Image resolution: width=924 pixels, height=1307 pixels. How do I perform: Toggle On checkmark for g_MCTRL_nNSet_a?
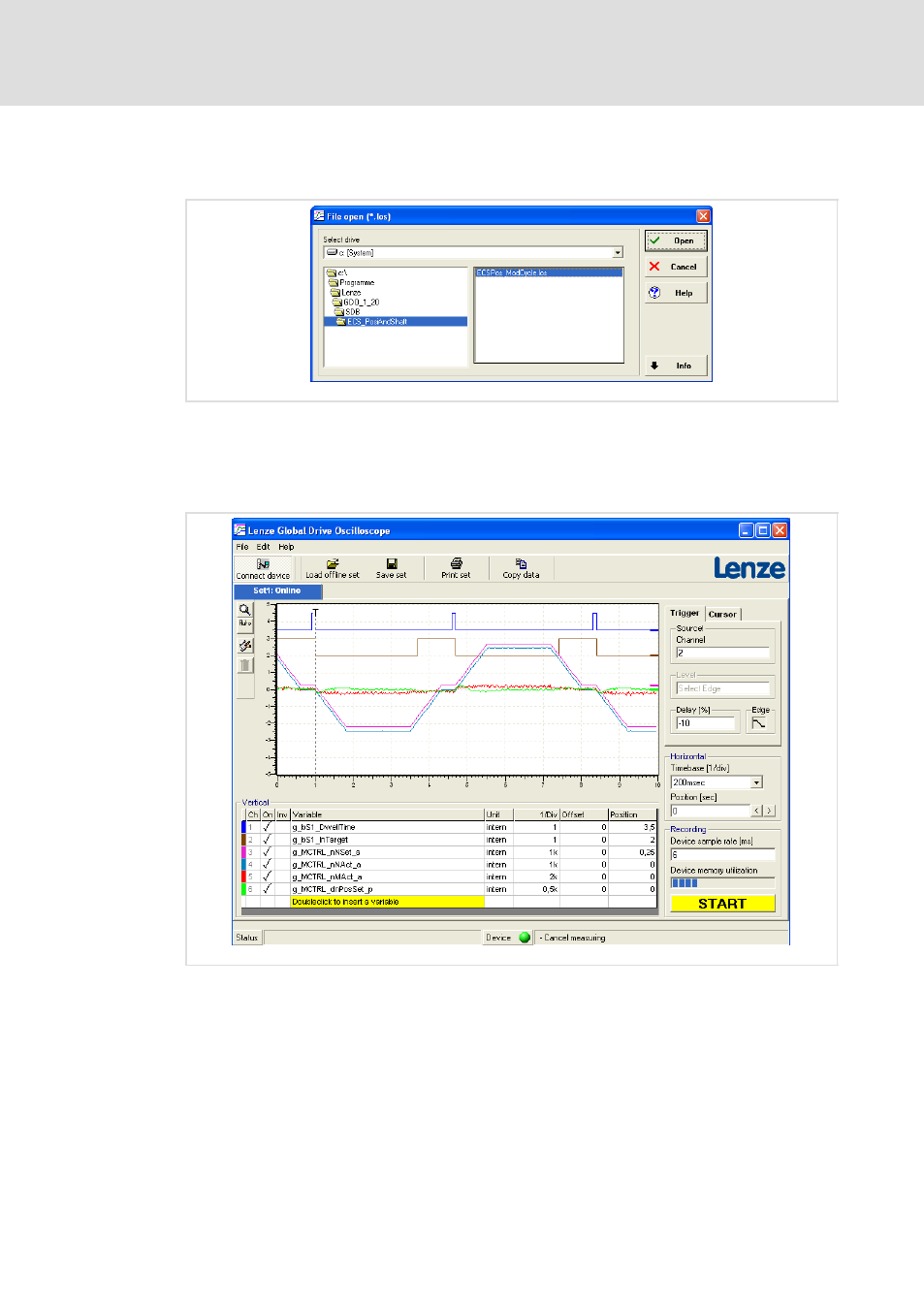pyautogui.click(x=267, y=852)
